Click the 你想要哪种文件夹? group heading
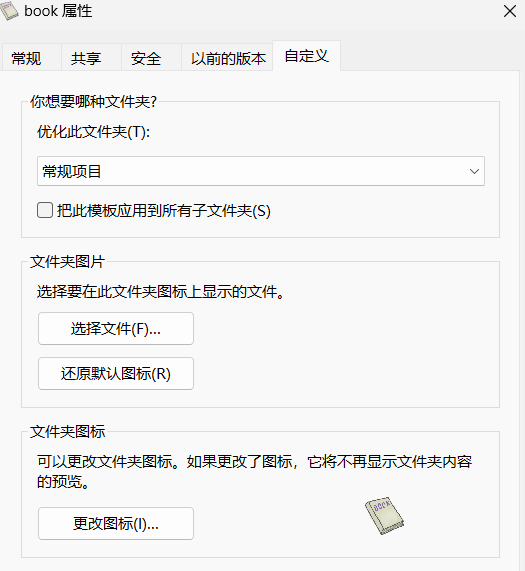The image size is (525, 571). (x=93, y=102)
